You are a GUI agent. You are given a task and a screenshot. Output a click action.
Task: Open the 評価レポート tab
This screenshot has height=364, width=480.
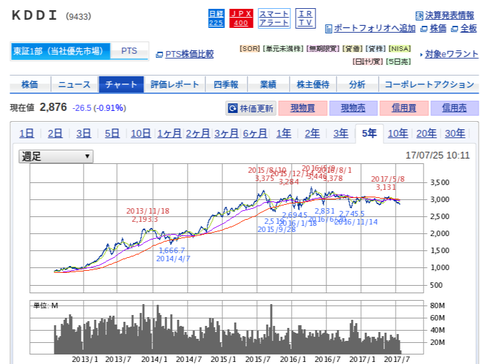coord(175,84)
